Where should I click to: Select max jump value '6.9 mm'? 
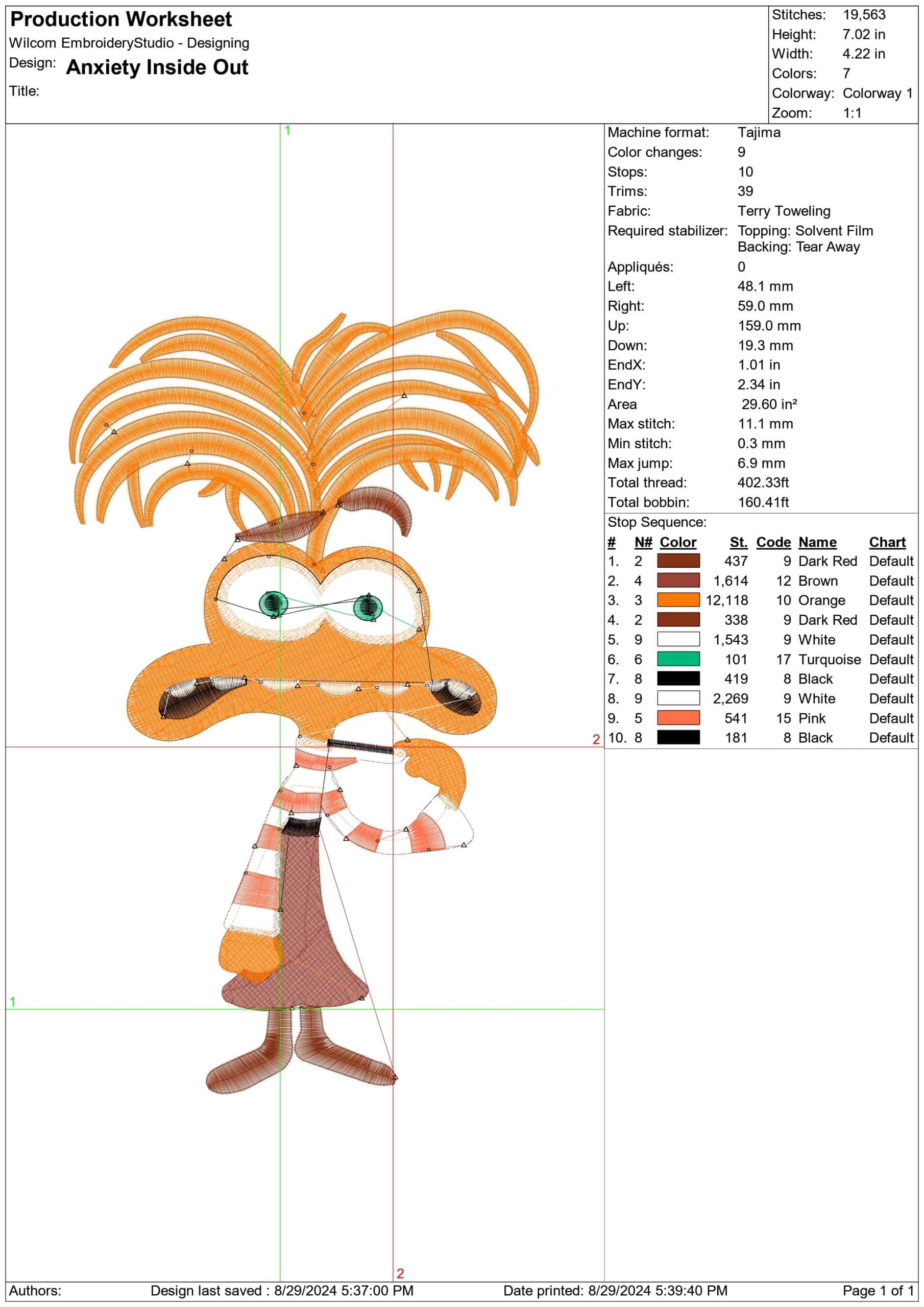point(761,463)
